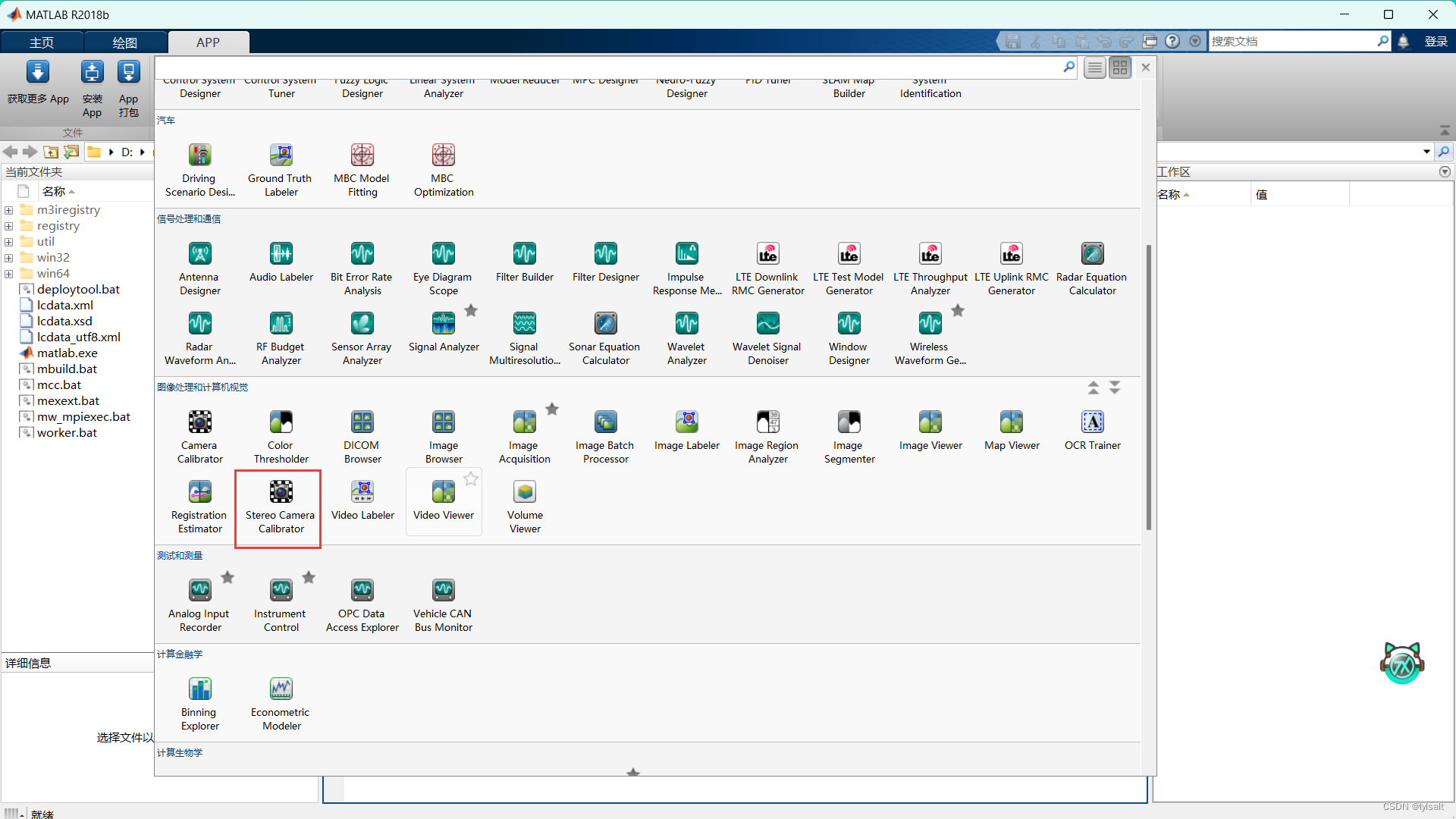This screenshot has height=819, width=1456.
Task: Launch the Signal Analyzer app
Action: tap(444, 332)
